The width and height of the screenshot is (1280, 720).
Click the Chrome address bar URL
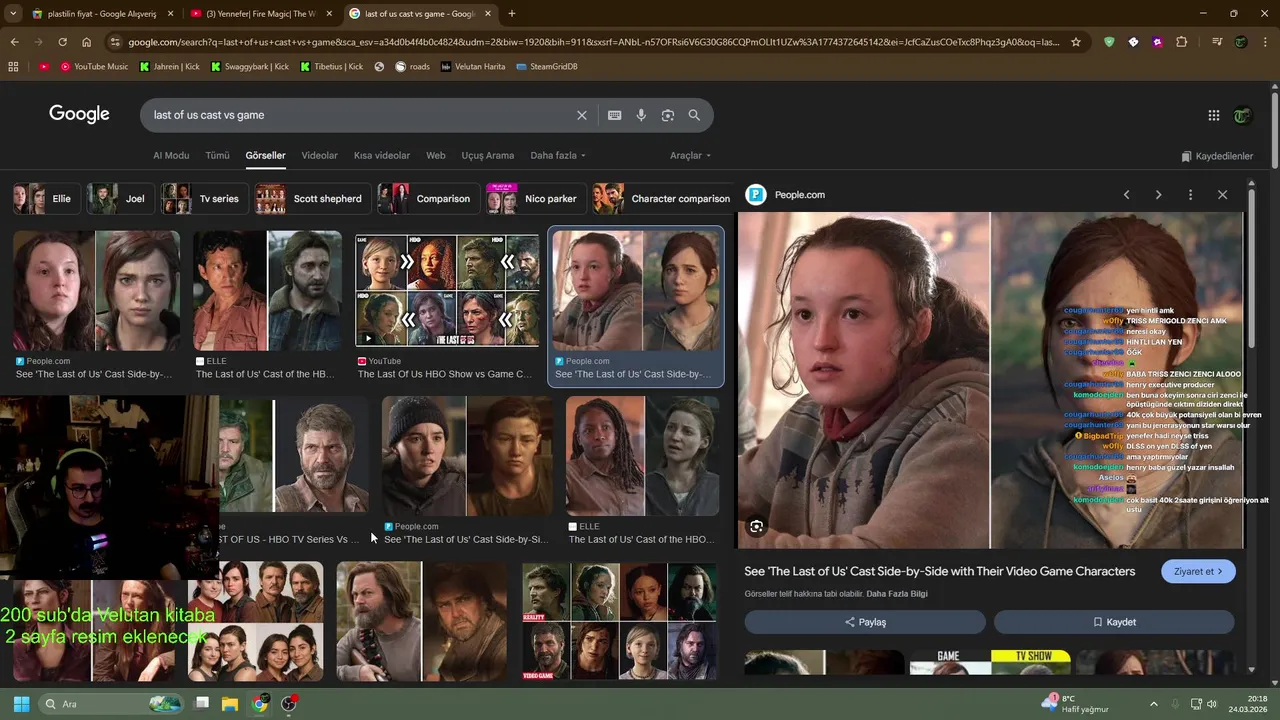(594, 42)
